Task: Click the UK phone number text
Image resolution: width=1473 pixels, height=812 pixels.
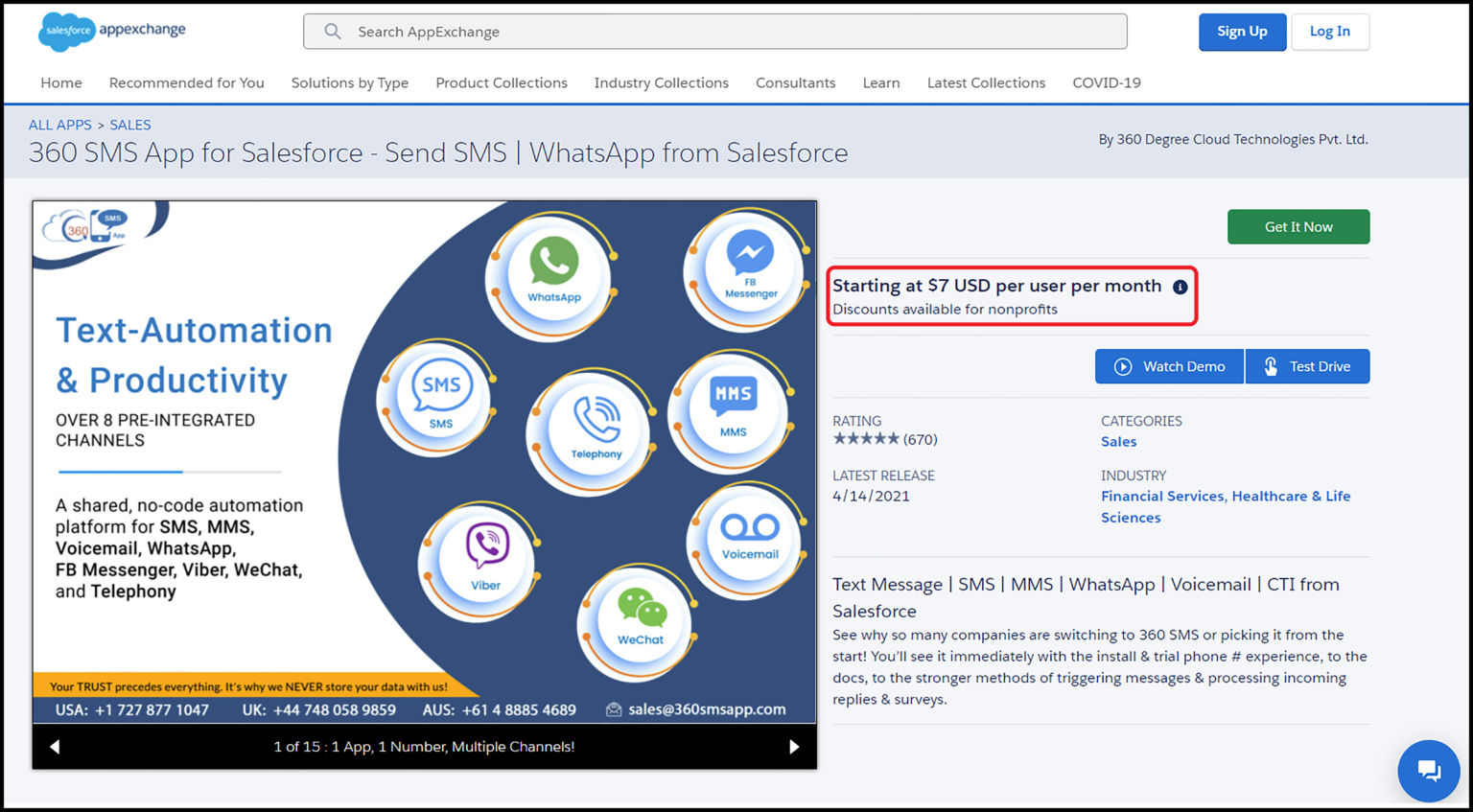Action: [319, 709]
